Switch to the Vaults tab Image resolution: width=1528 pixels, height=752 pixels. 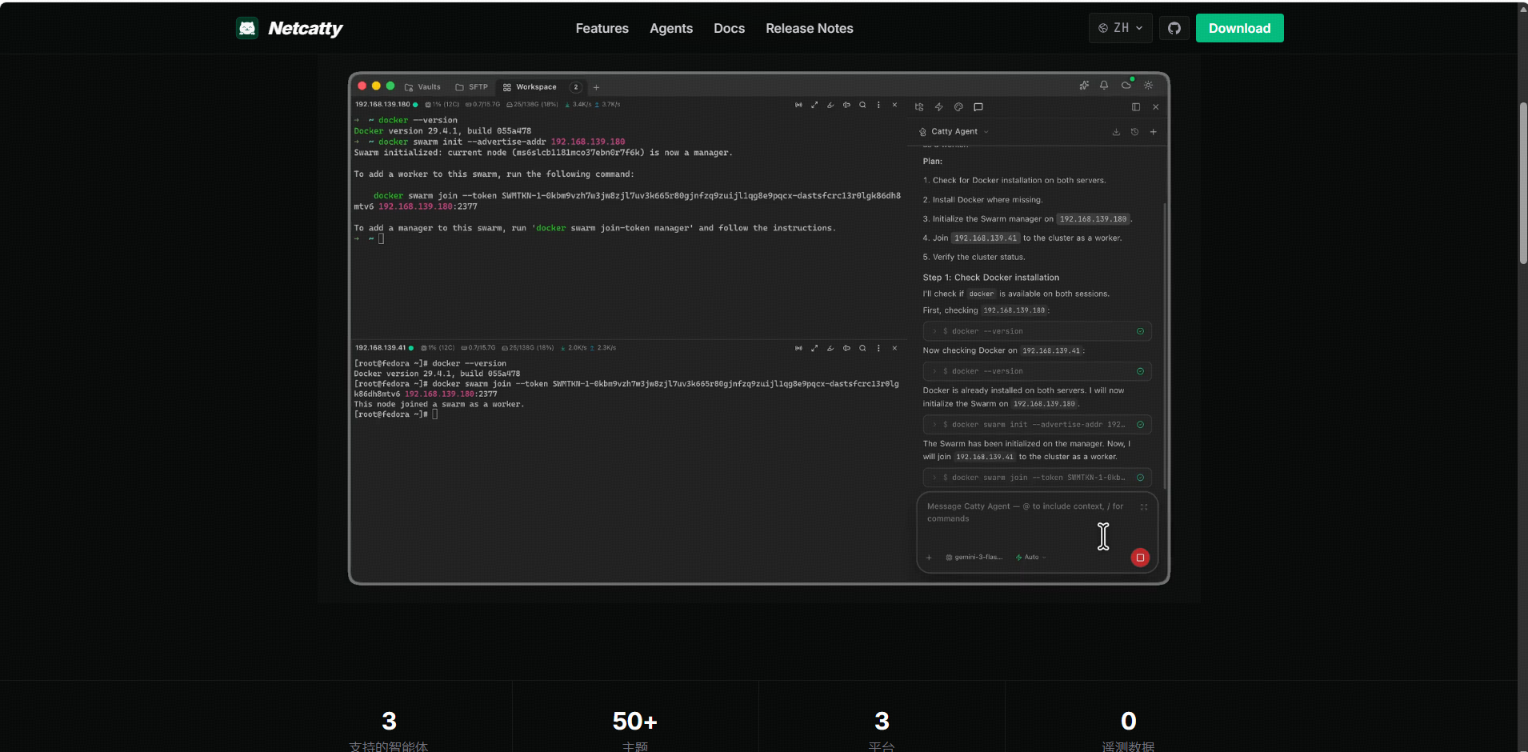[422, 87]
